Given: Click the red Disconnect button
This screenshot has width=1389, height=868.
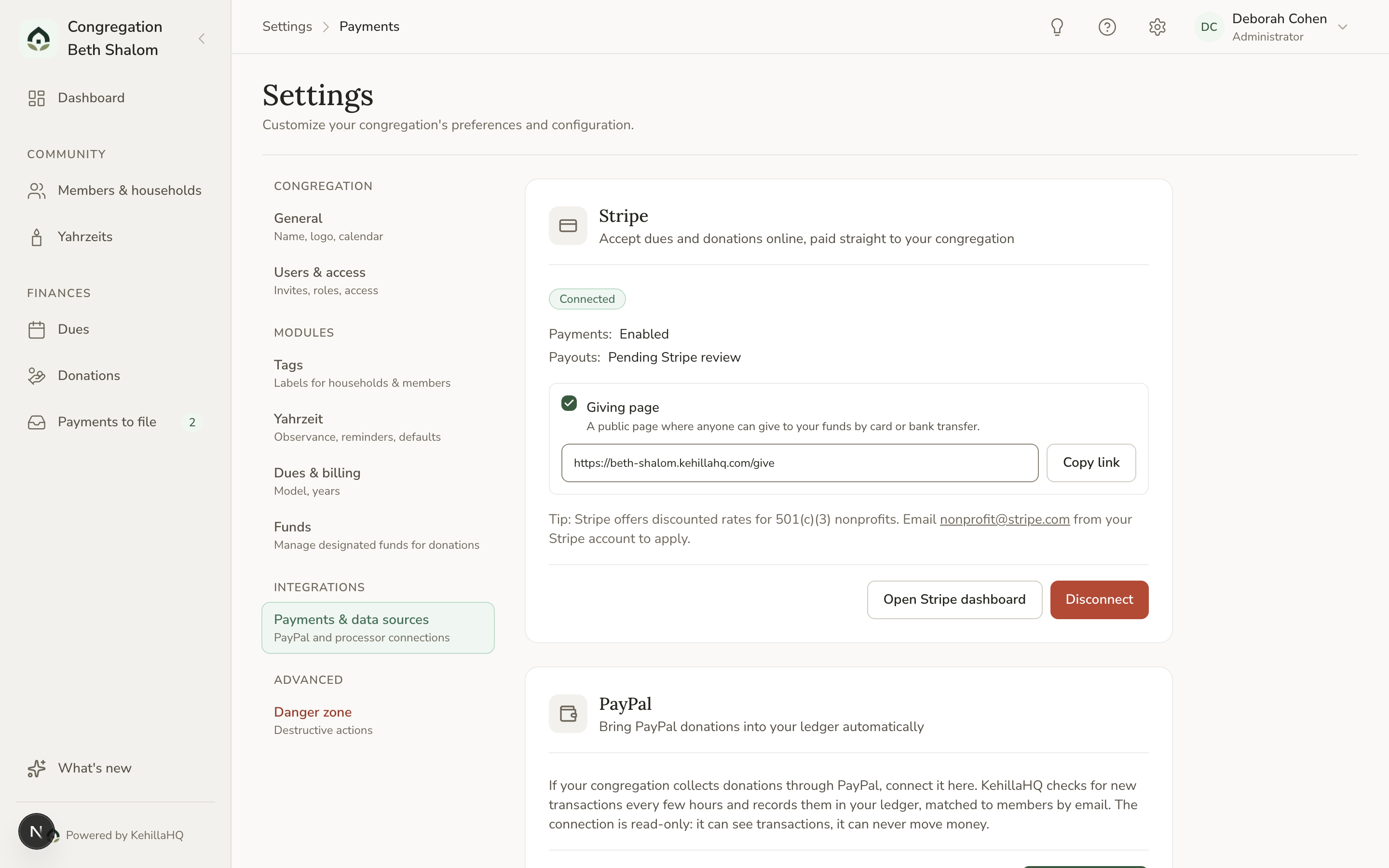Looking at the screenshot, I should [1099, 599].
